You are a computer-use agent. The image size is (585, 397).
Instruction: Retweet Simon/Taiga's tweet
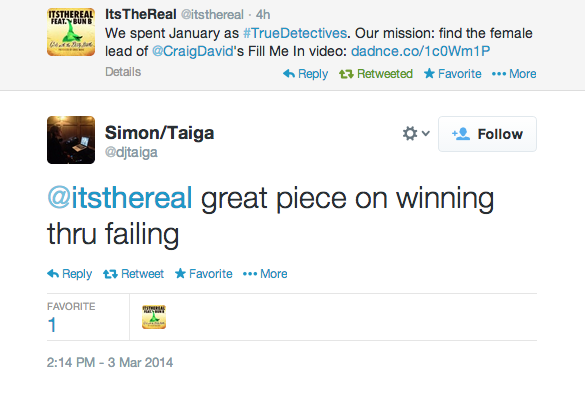point(134,274)
